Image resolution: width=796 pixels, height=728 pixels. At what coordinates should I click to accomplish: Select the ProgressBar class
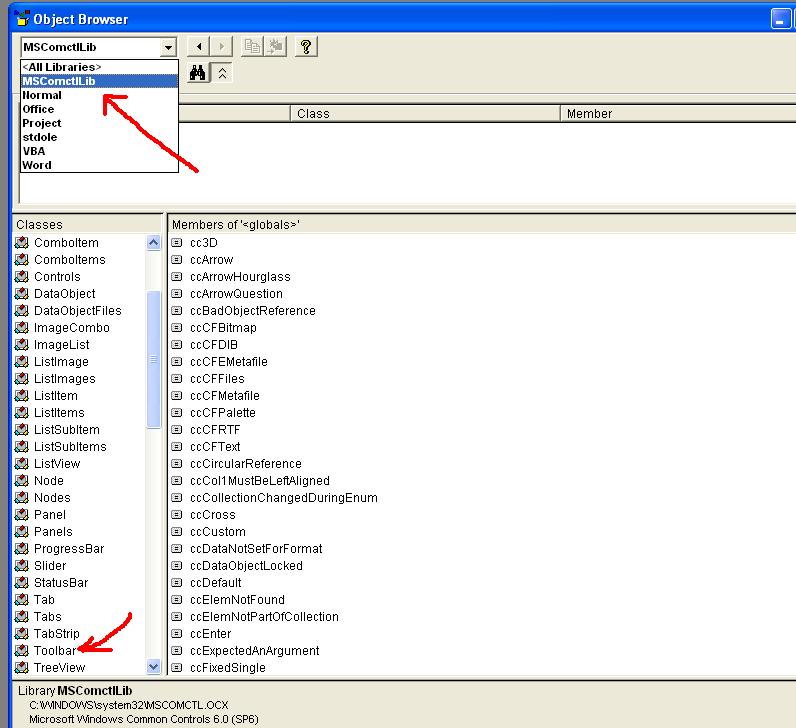click(x=69, y=548)
